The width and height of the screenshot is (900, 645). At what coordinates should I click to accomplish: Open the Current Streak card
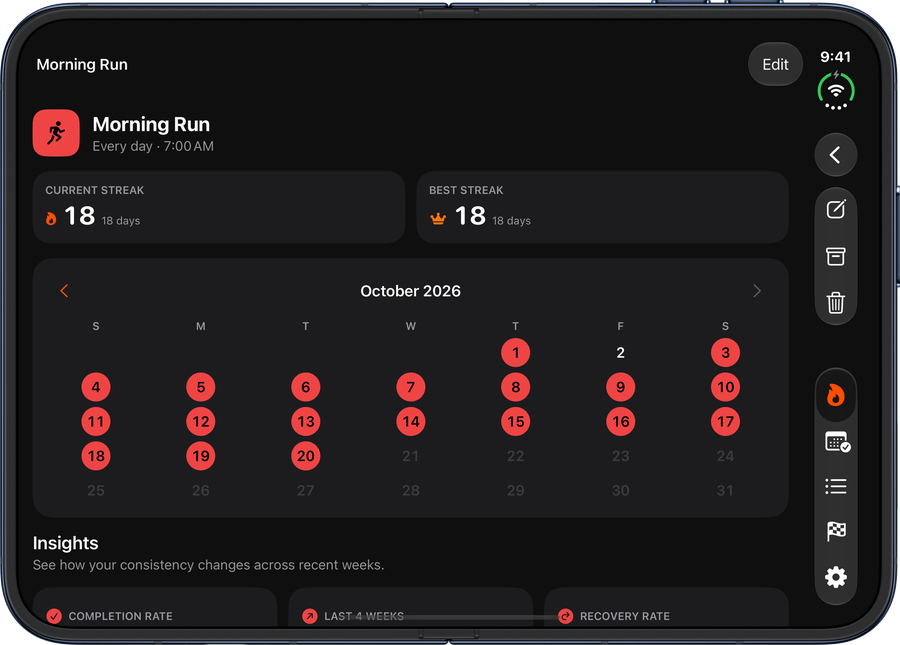[219, 207]
